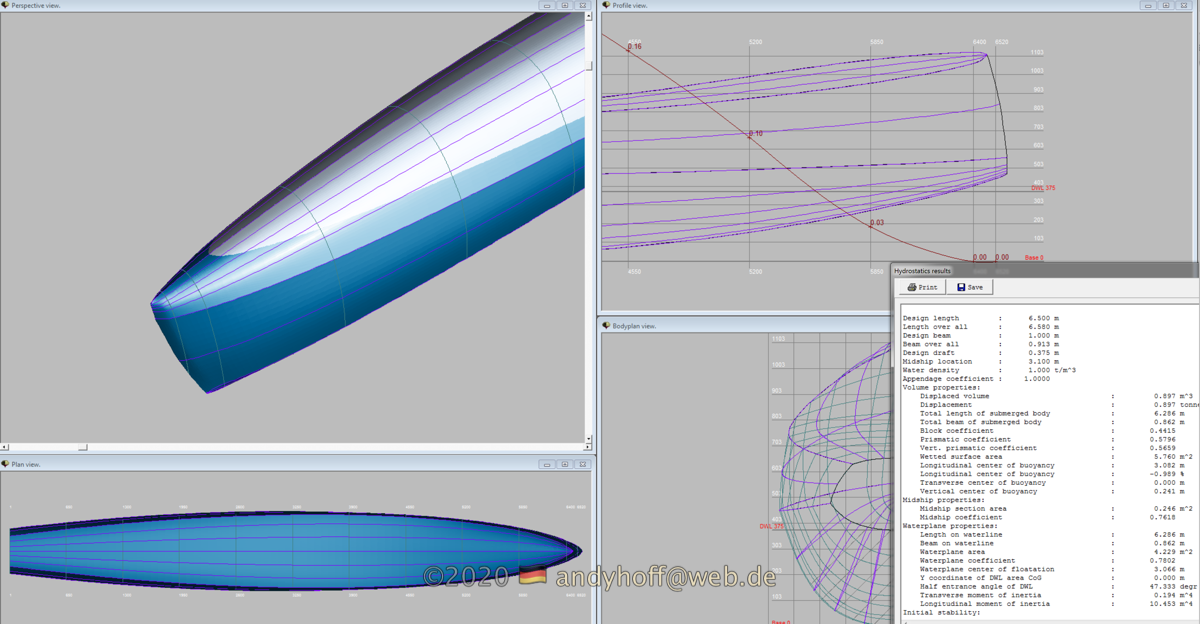Click the Profile view window icon

point(607,5)
